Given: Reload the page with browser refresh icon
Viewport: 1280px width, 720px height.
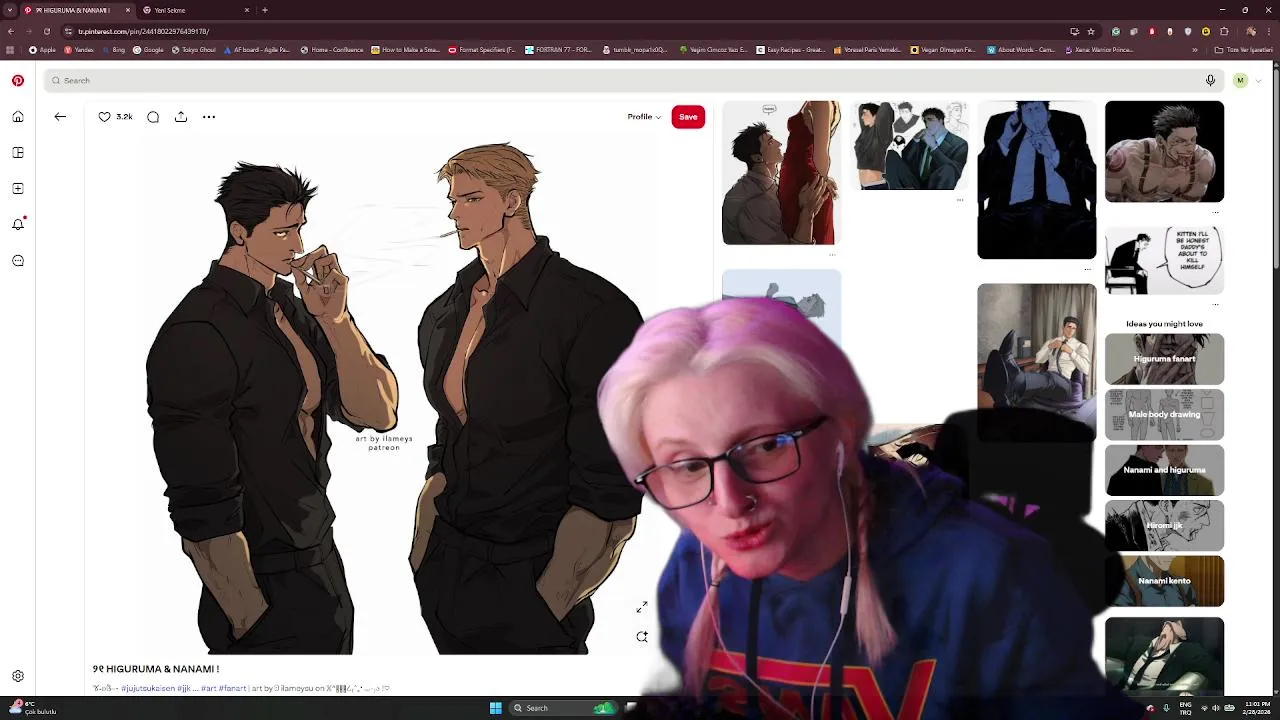Looking at the screenshot, I should point(47,31).
